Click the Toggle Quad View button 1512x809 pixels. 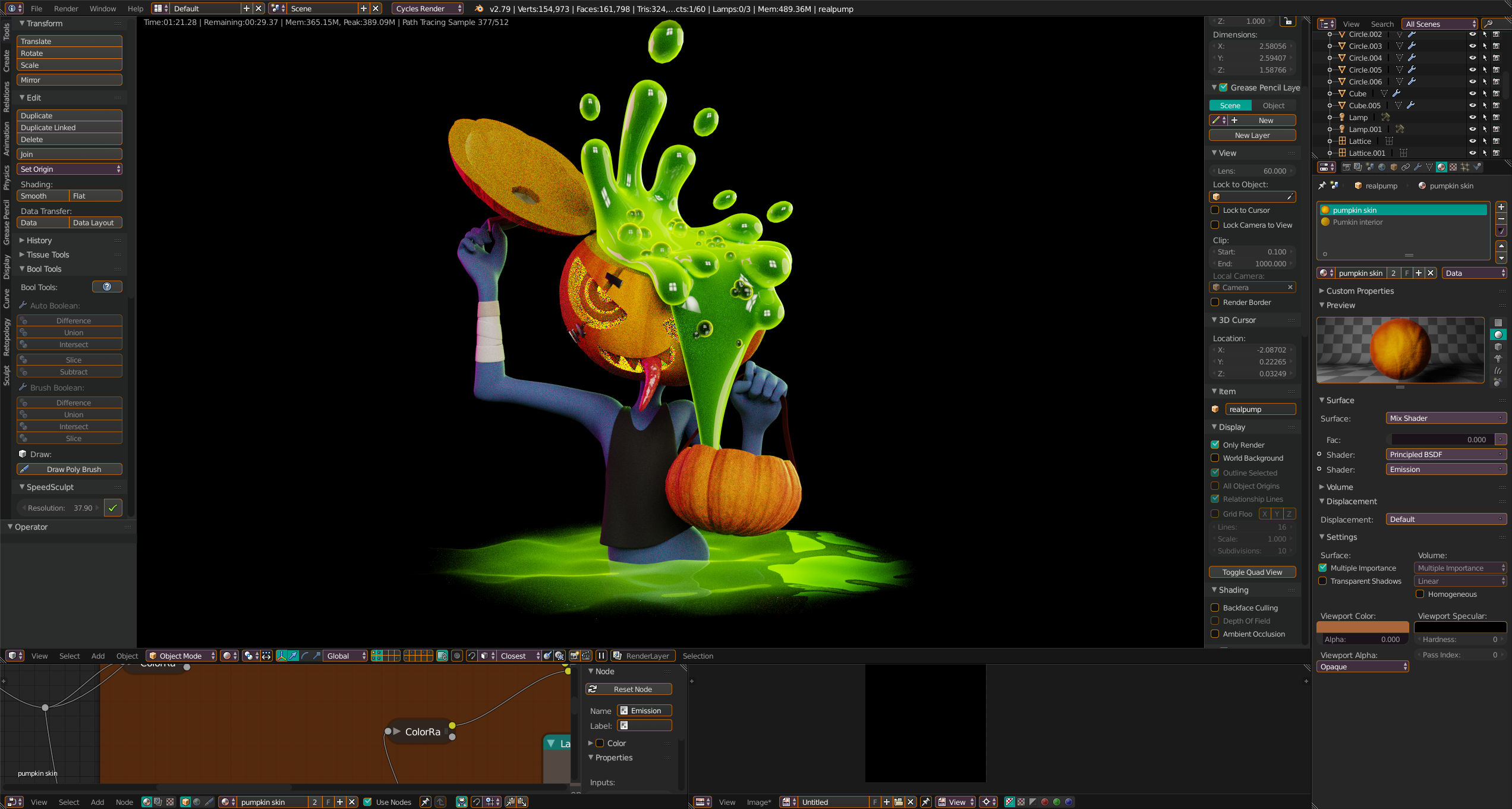click(x=1252, y=572)
